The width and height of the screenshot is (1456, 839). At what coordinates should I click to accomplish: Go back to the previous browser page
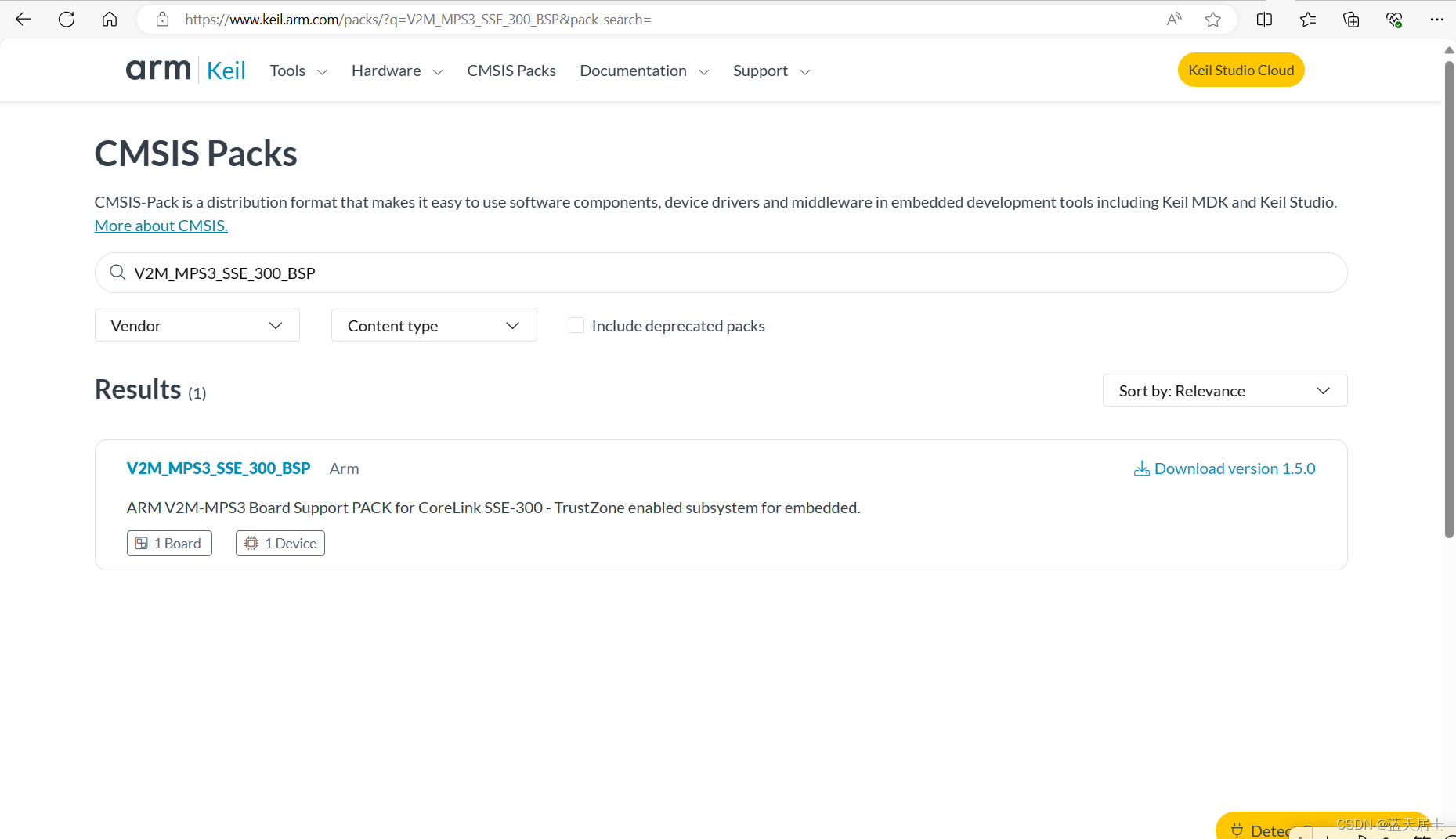[23, 20]
